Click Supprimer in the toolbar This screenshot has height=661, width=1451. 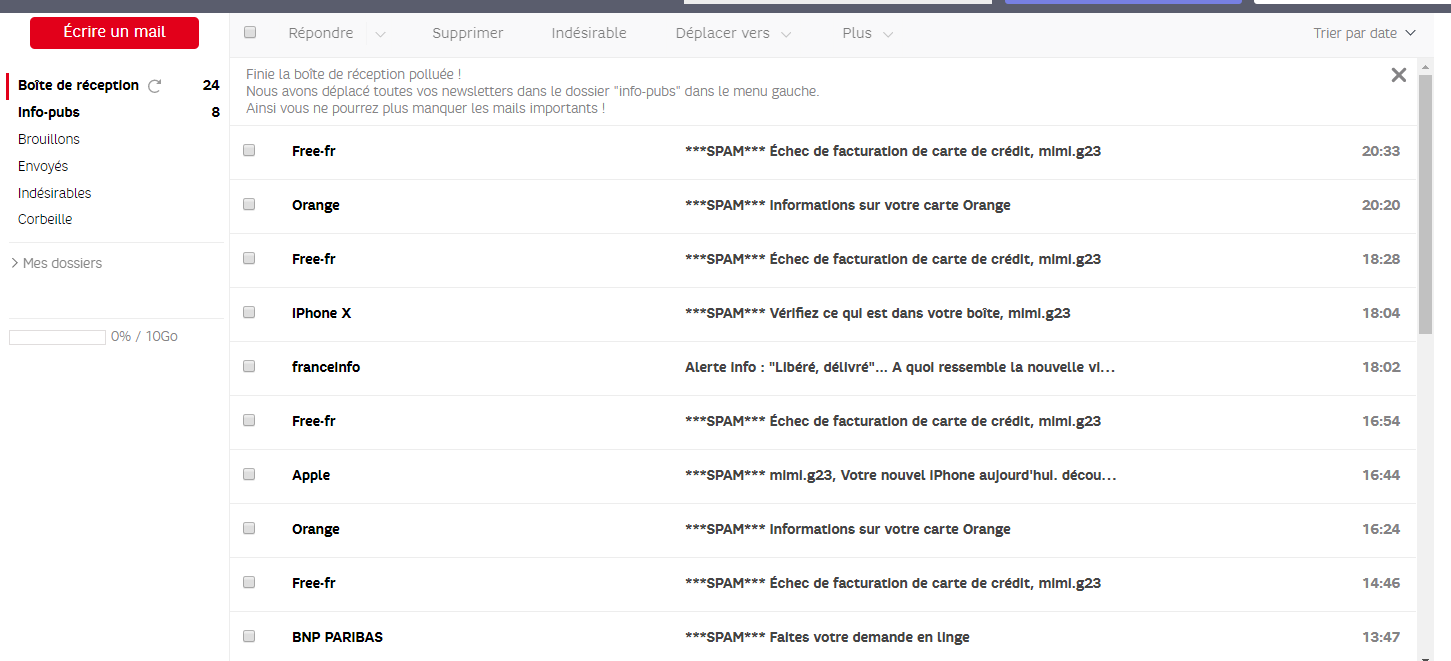(x=467, y=33)
